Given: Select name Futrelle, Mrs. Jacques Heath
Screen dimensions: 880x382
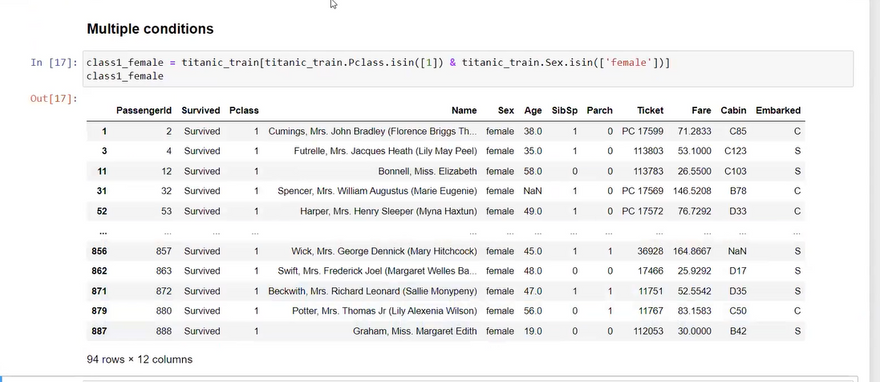Looking at the screenshot, I should point(386,151).
